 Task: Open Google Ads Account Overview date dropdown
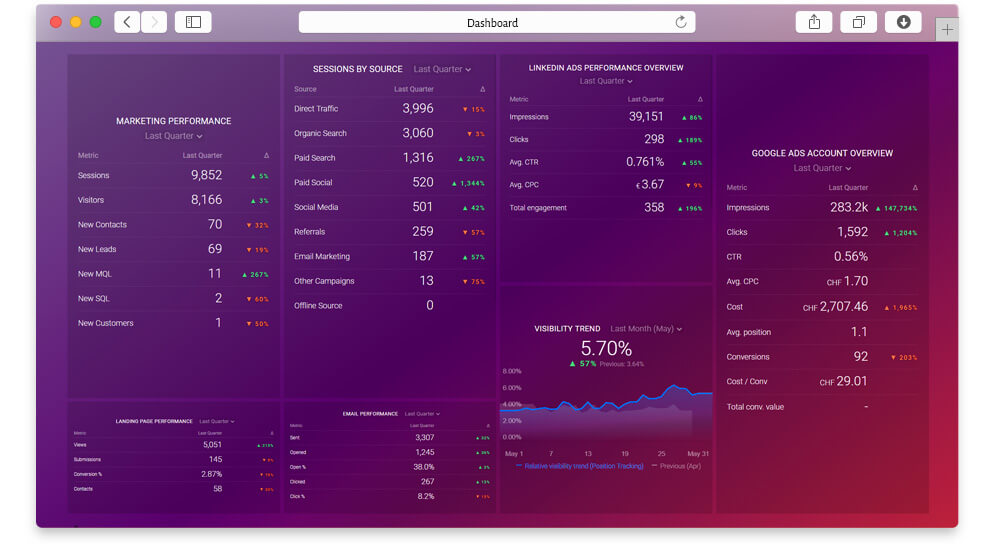[x=822, y=168]
